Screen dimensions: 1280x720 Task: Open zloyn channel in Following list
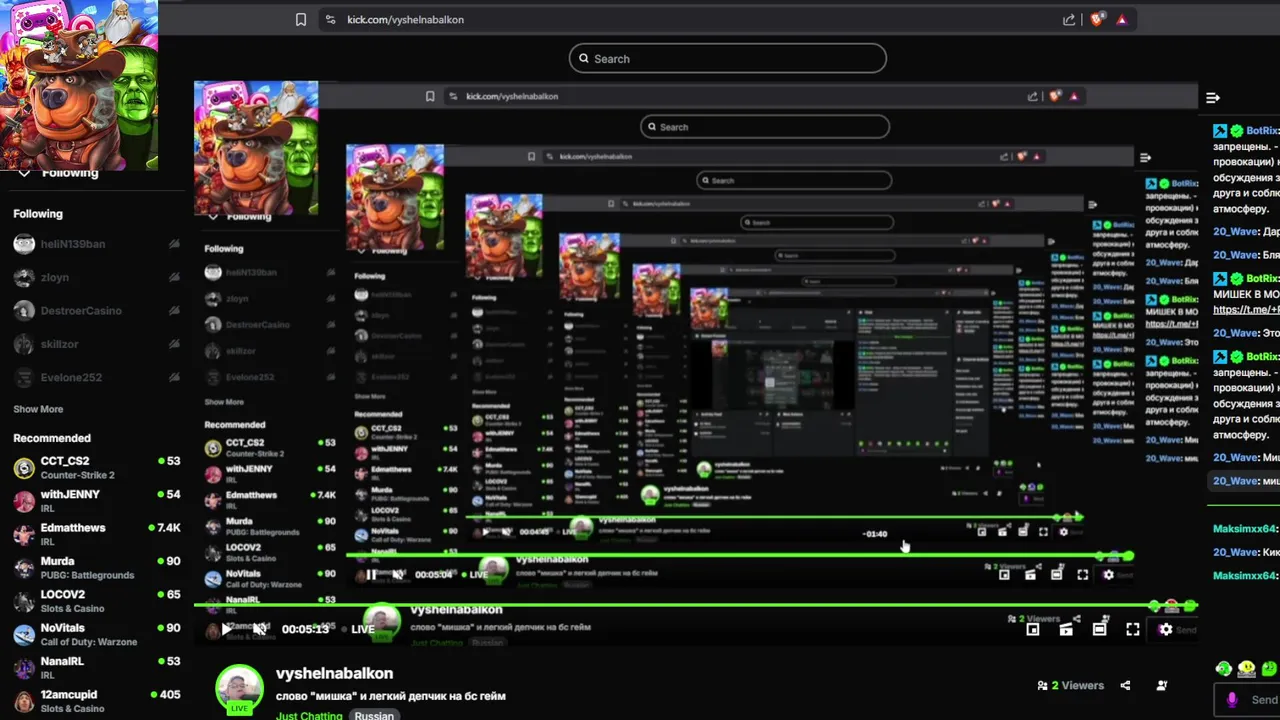point(95,277)
